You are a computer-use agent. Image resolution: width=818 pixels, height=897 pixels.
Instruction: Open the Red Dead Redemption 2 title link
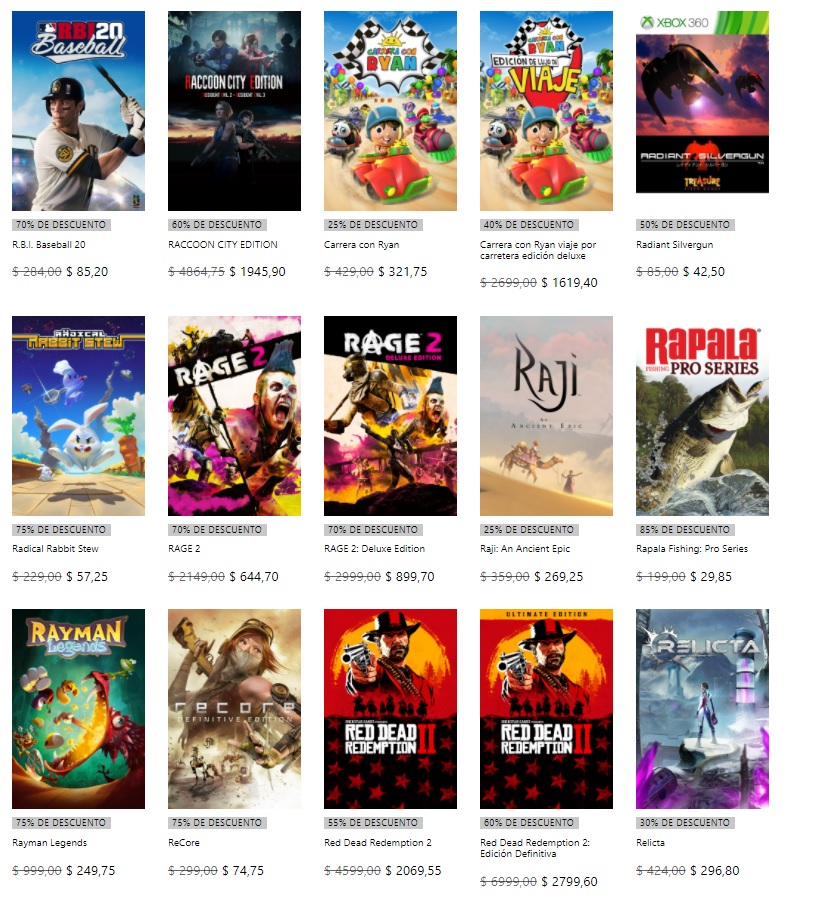(x=378, y=843)
